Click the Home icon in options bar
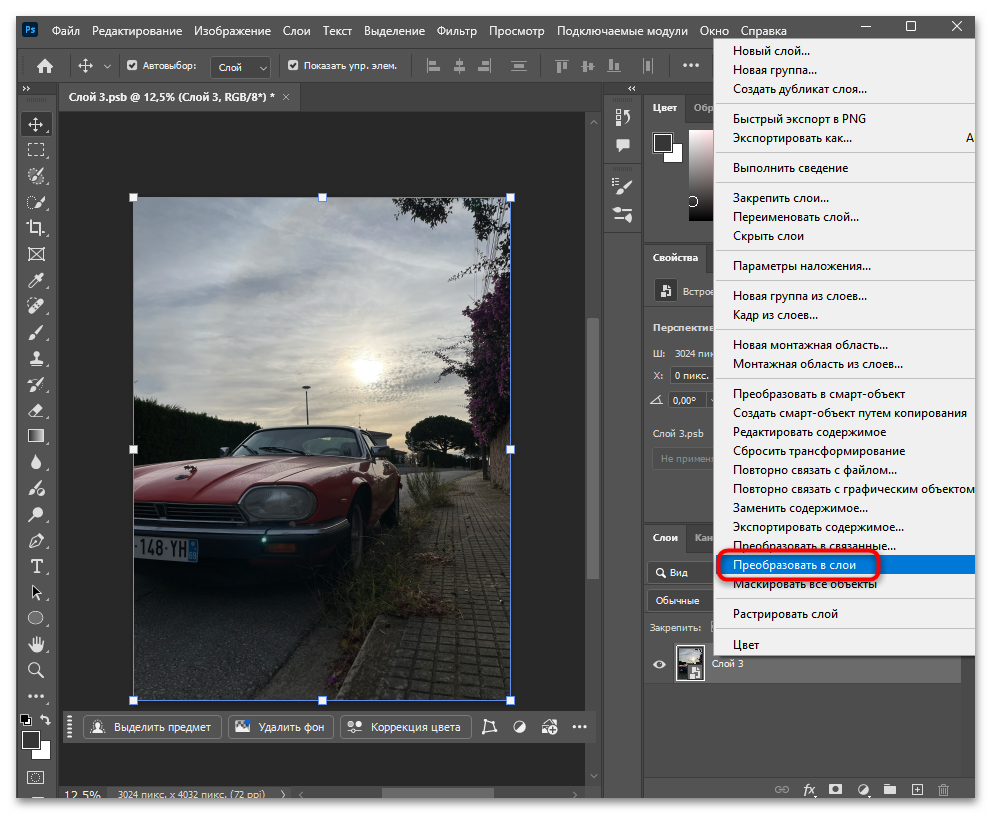The image size is (991, 814). click(45, 66)
